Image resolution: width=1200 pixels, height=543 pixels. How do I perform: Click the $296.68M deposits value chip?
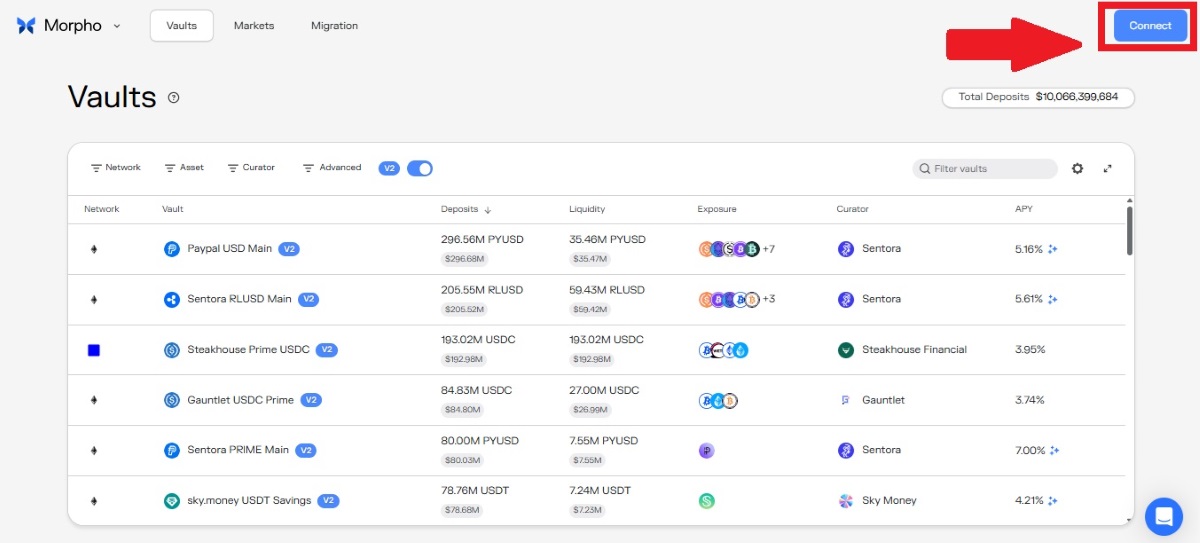click(x=464, y=259)
